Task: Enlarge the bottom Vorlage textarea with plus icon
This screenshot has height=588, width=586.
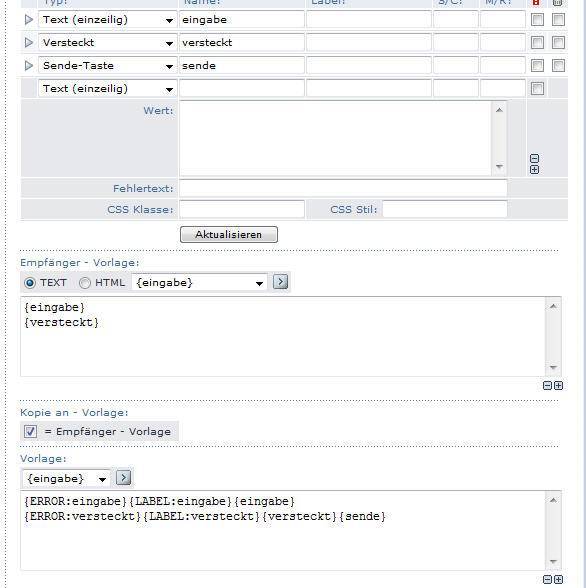Action: point(559,579)
